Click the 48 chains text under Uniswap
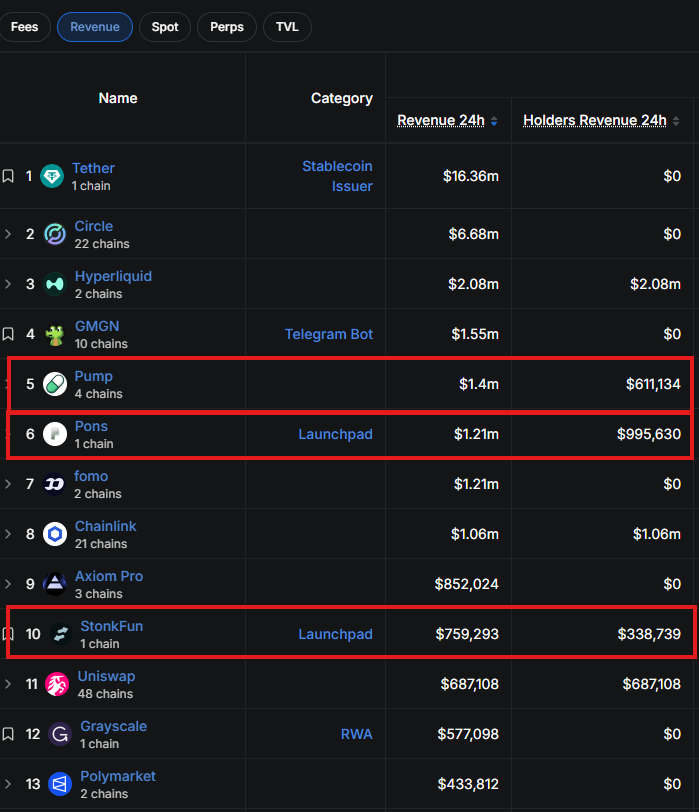This screenshot has width=699, height=812. click(x=105, y=693)
